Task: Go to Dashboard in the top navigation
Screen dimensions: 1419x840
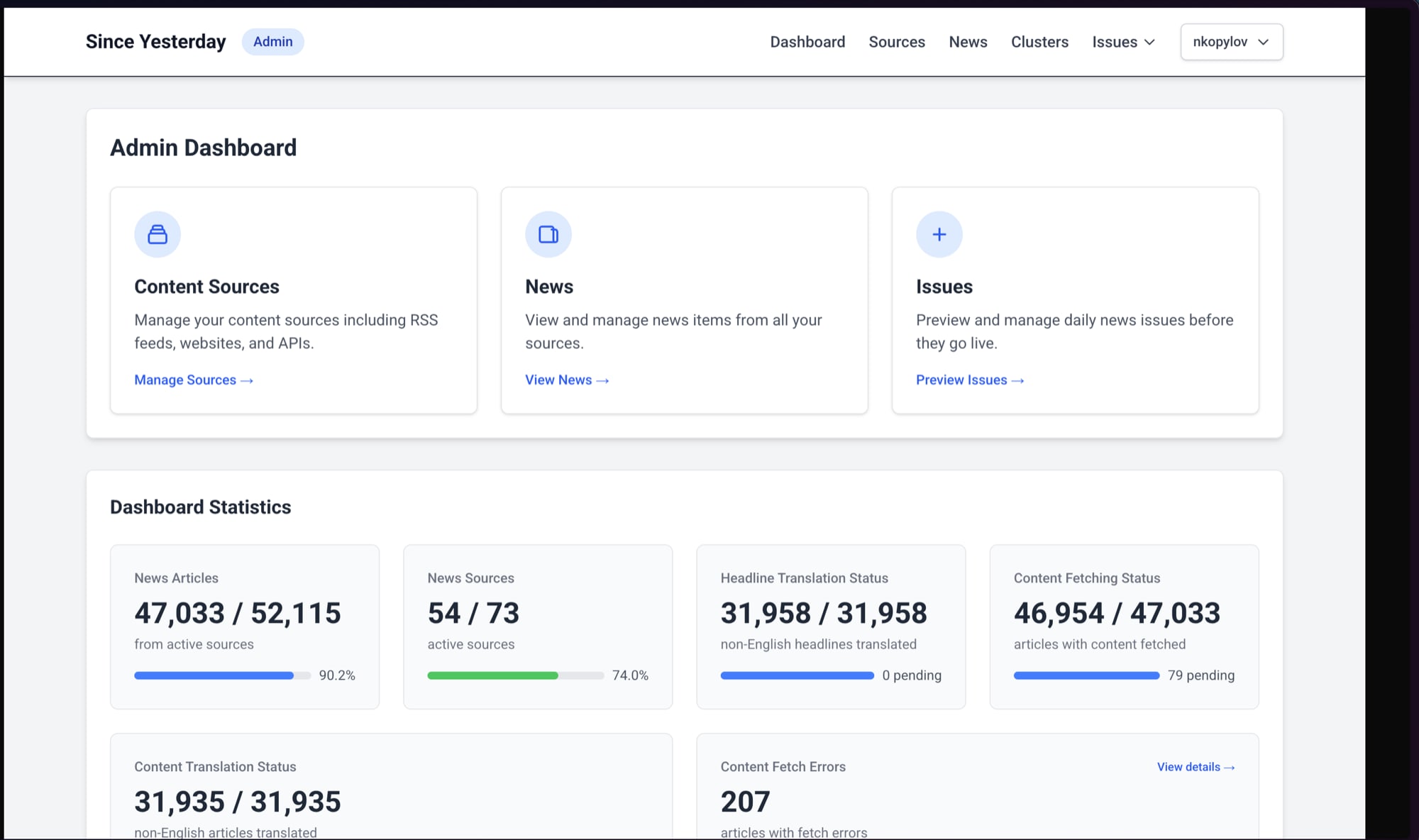Action: click(807, 42)
